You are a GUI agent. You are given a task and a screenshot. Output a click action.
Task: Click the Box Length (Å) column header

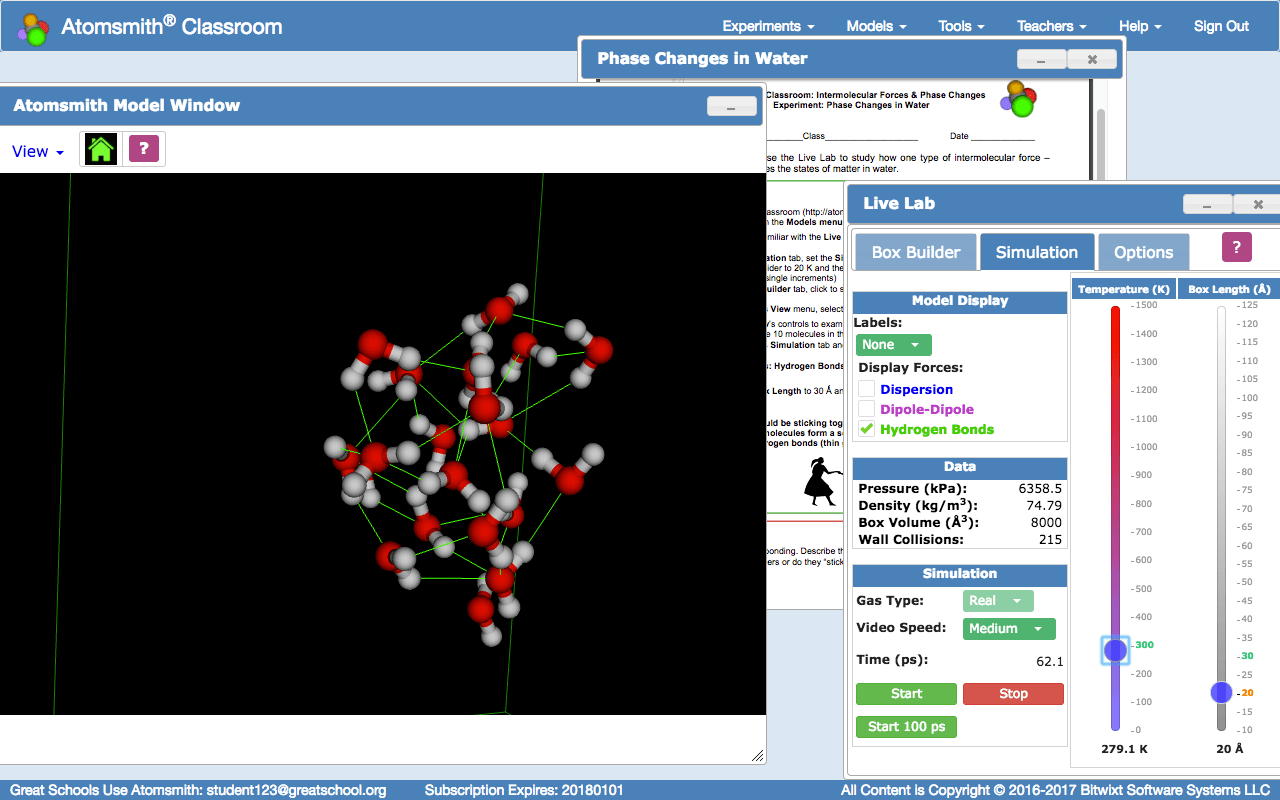[x=1229, y=289]
